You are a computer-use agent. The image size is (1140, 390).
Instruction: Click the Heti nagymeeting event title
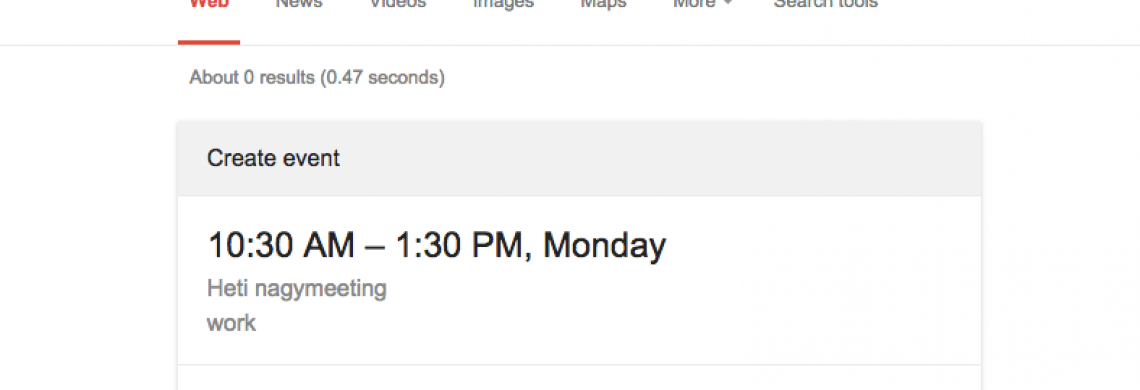tap(297, 289)
